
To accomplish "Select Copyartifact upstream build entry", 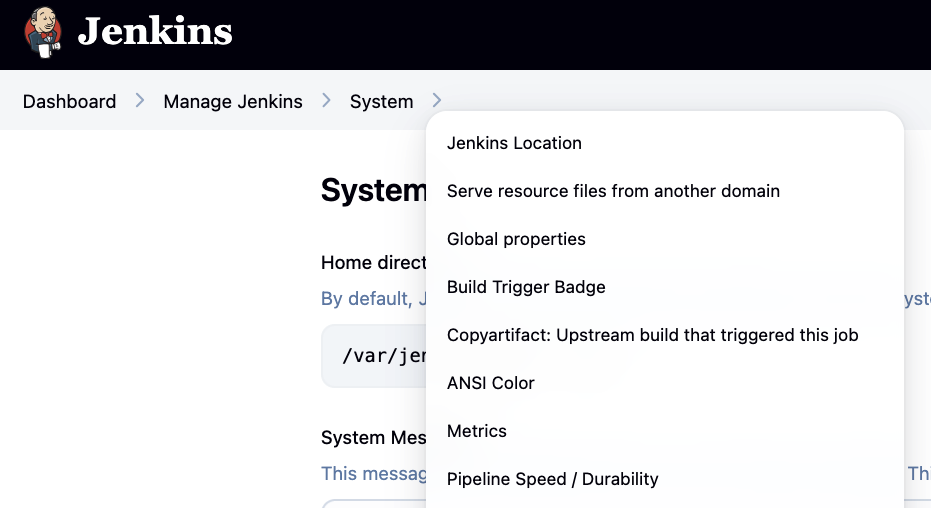I will [x=665, y=335].
